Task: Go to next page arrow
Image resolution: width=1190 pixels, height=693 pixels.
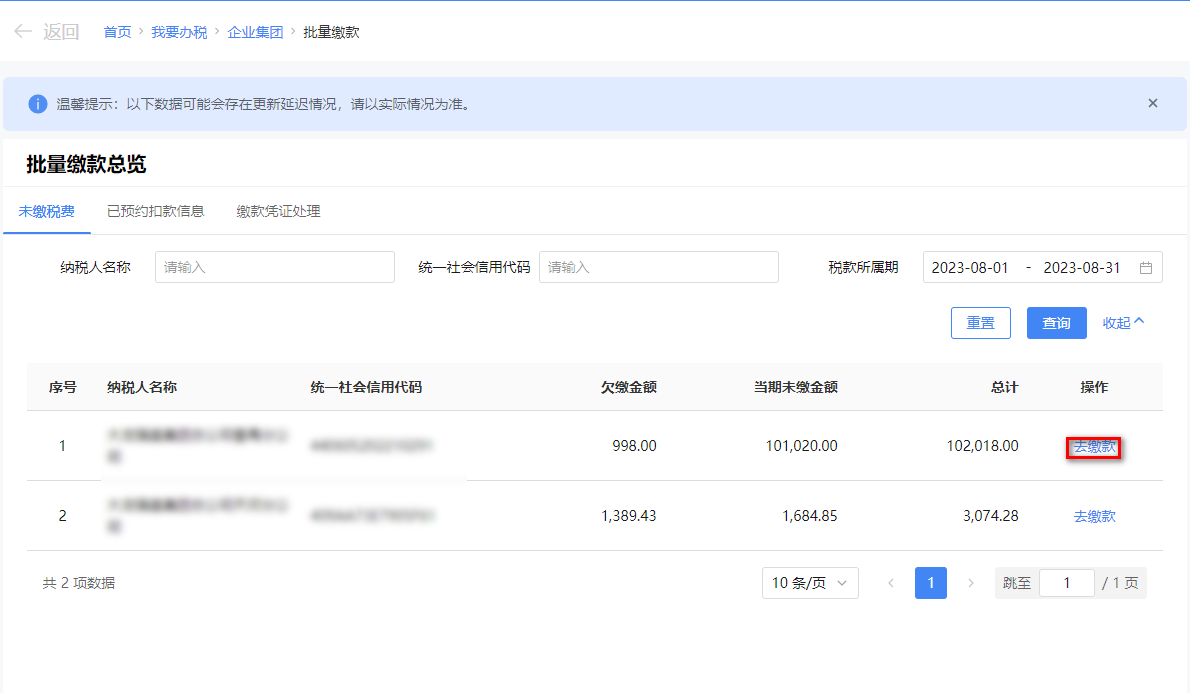Action: tap(971, 583)
